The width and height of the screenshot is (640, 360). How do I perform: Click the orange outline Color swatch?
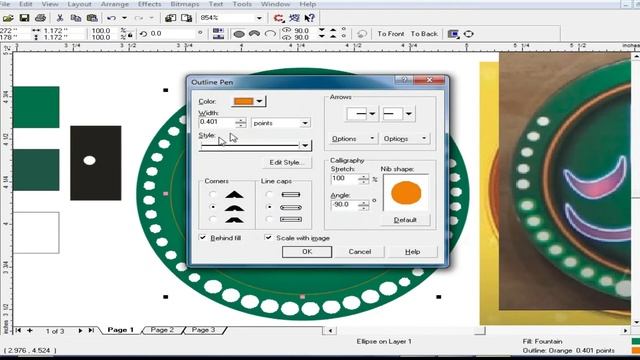pyautogui.click(x=244, y=101)
